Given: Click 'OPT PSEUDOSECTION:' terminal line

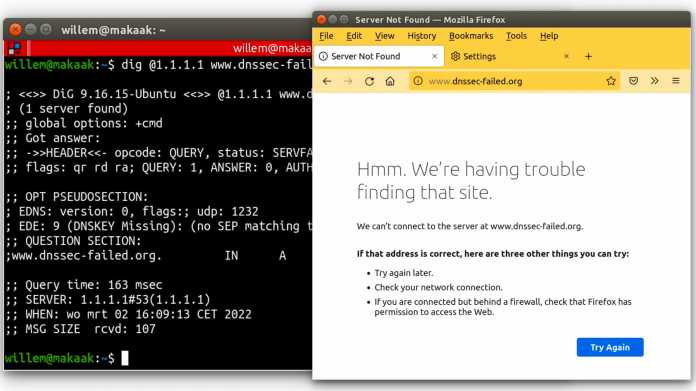Looking at the screenshot, I should (x=77, y=197).
